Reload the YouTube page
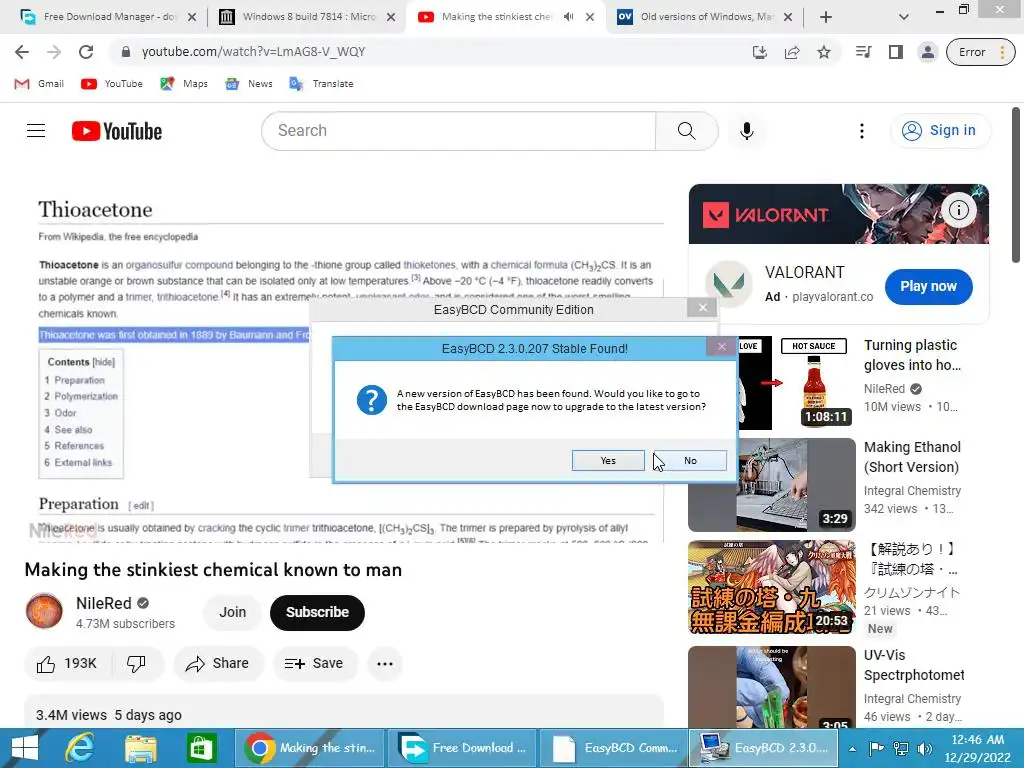This screenshot has width=1024, height=768. tap(86, 52)
